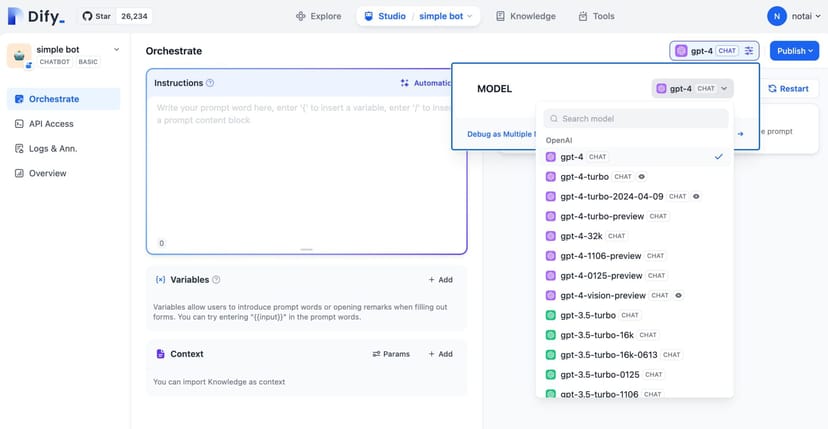Add a new variable with Add button
Screen dimensions: 828x429
click(440, 280)
